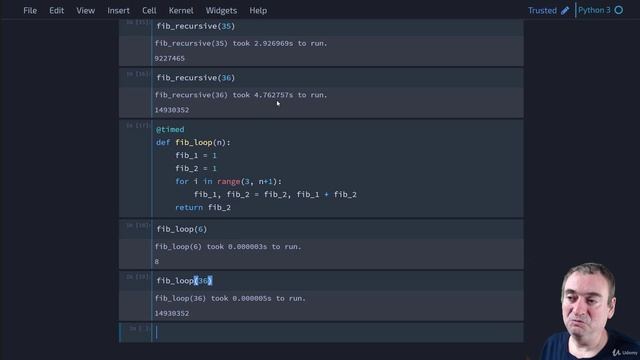Click the kernel idle circle indicator
Screen dimensions: 640x360
(x=619, y=10)
